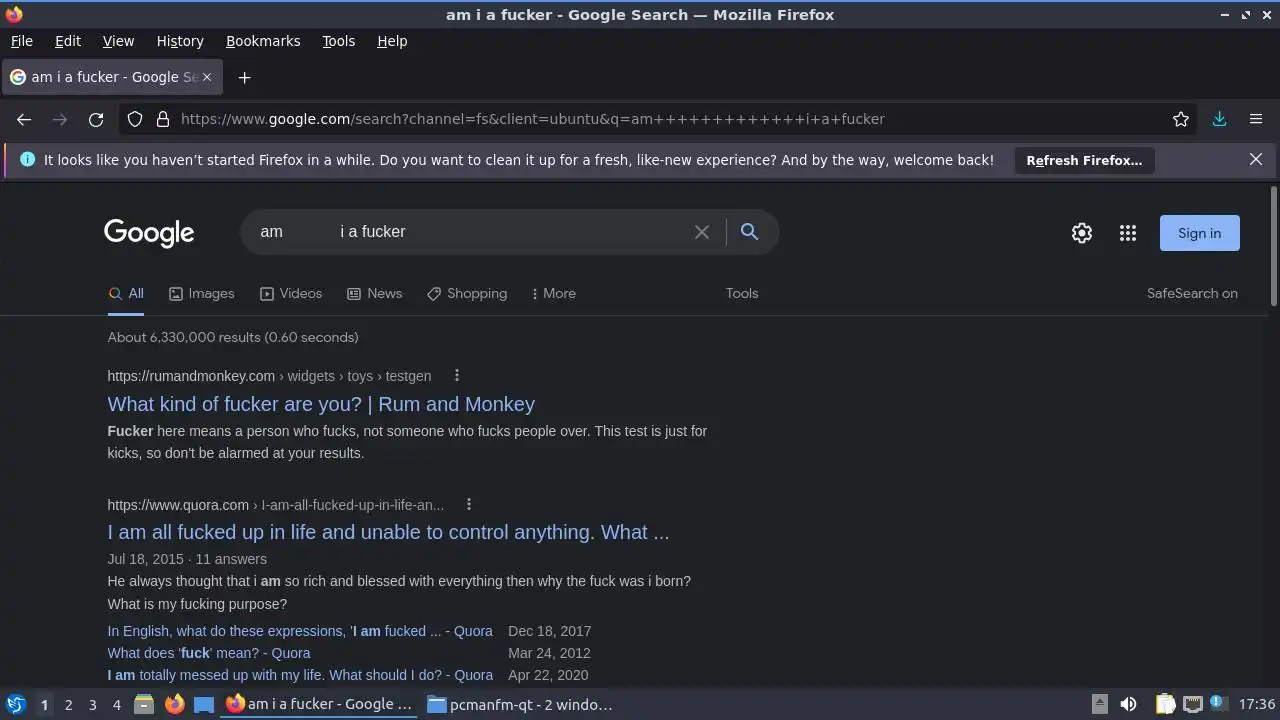Click the Sign in button
This screenshot has width=1280, height=720.
[1199, 233]
